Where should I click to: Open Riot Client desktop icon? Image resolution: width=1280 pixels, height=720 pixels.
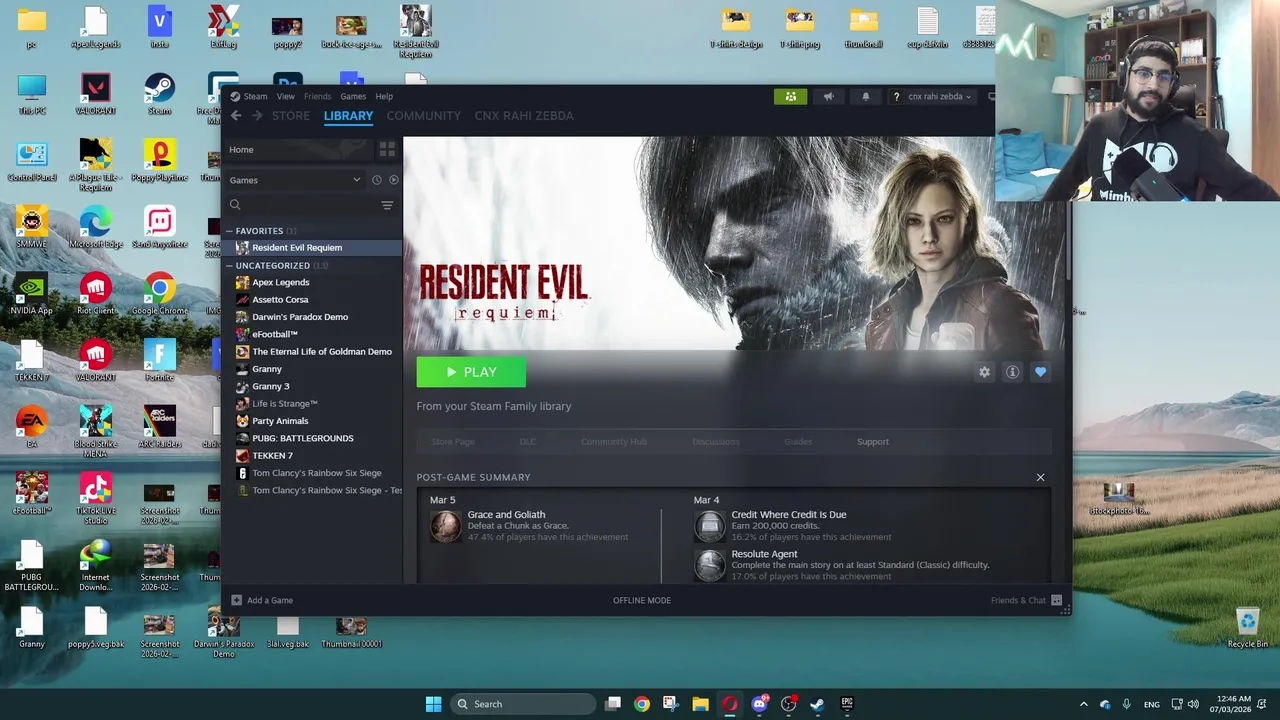(x=95, y=295)
